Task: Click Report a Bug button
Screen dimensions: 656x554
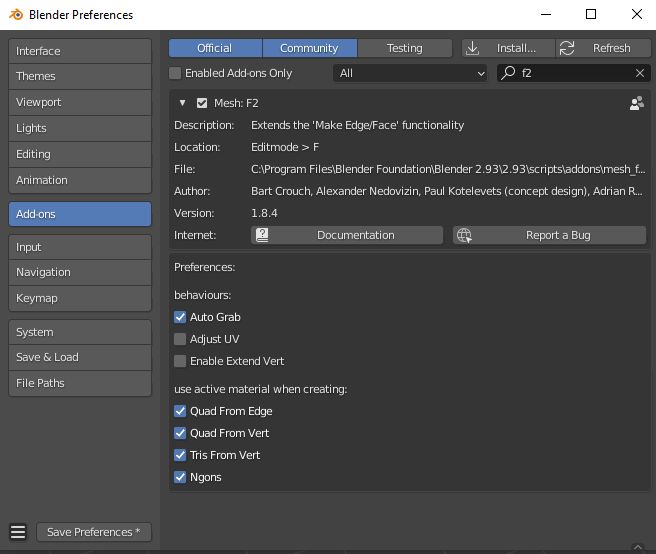Action: (x=549, y=235)
